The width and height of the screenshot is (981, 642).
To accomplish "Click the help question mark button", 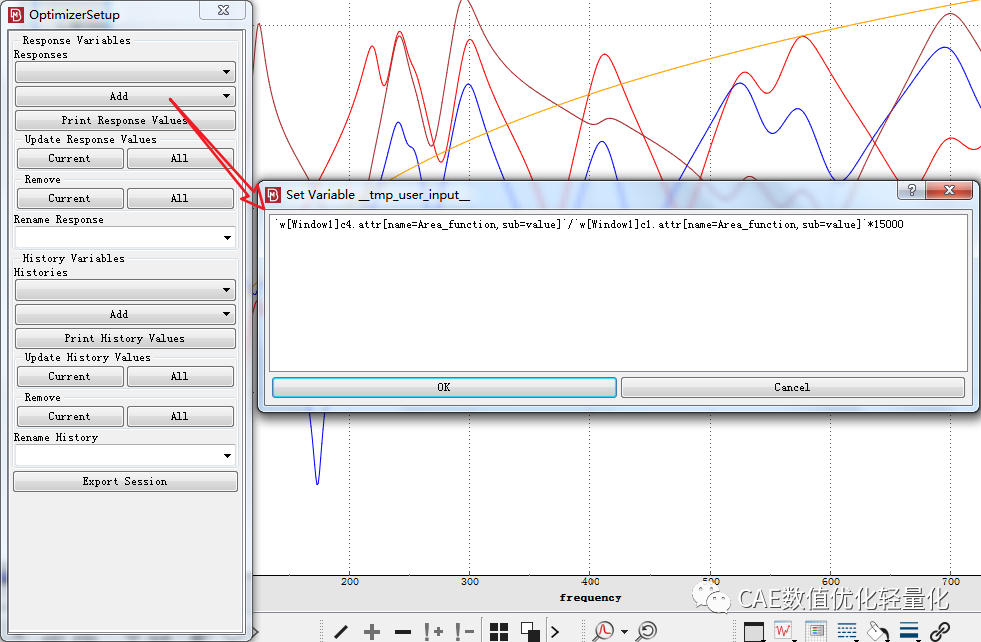I will pos(911,190).
